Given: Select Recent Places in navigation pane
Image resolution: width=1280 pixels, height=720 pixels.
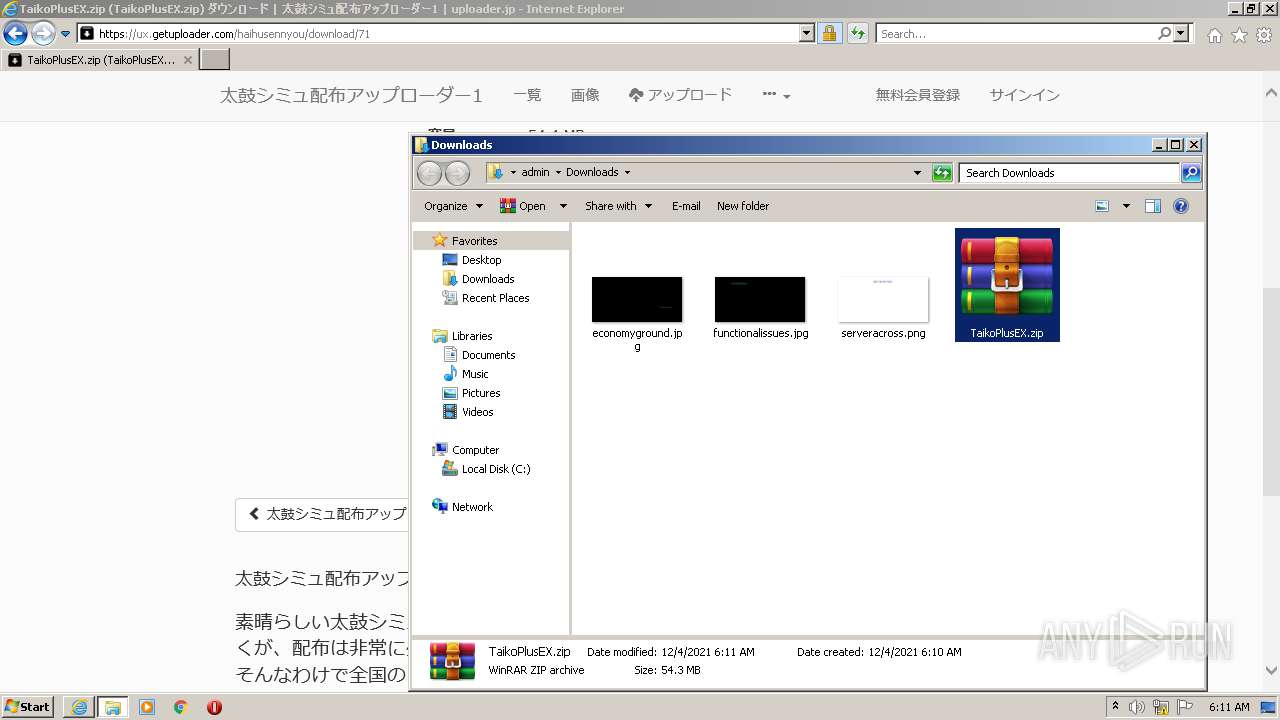Looking at the screenshot, I should [495, 298].
